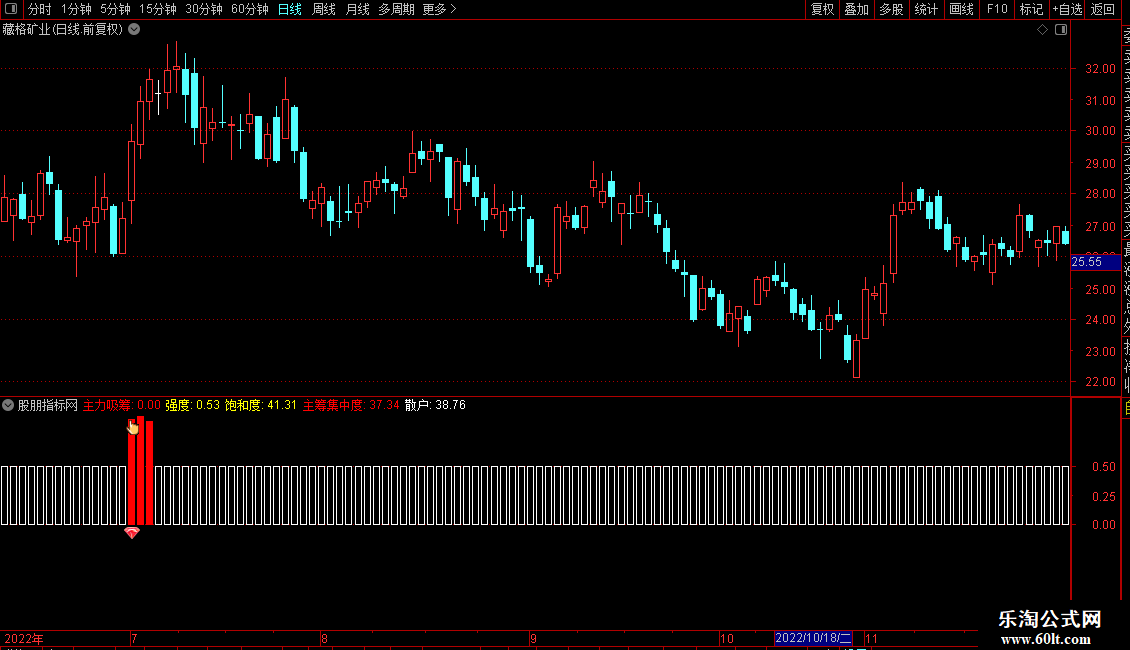Click the 股朋指标网 indicator name
This screenshot has height=650, width=1130.
coord(48,405)
